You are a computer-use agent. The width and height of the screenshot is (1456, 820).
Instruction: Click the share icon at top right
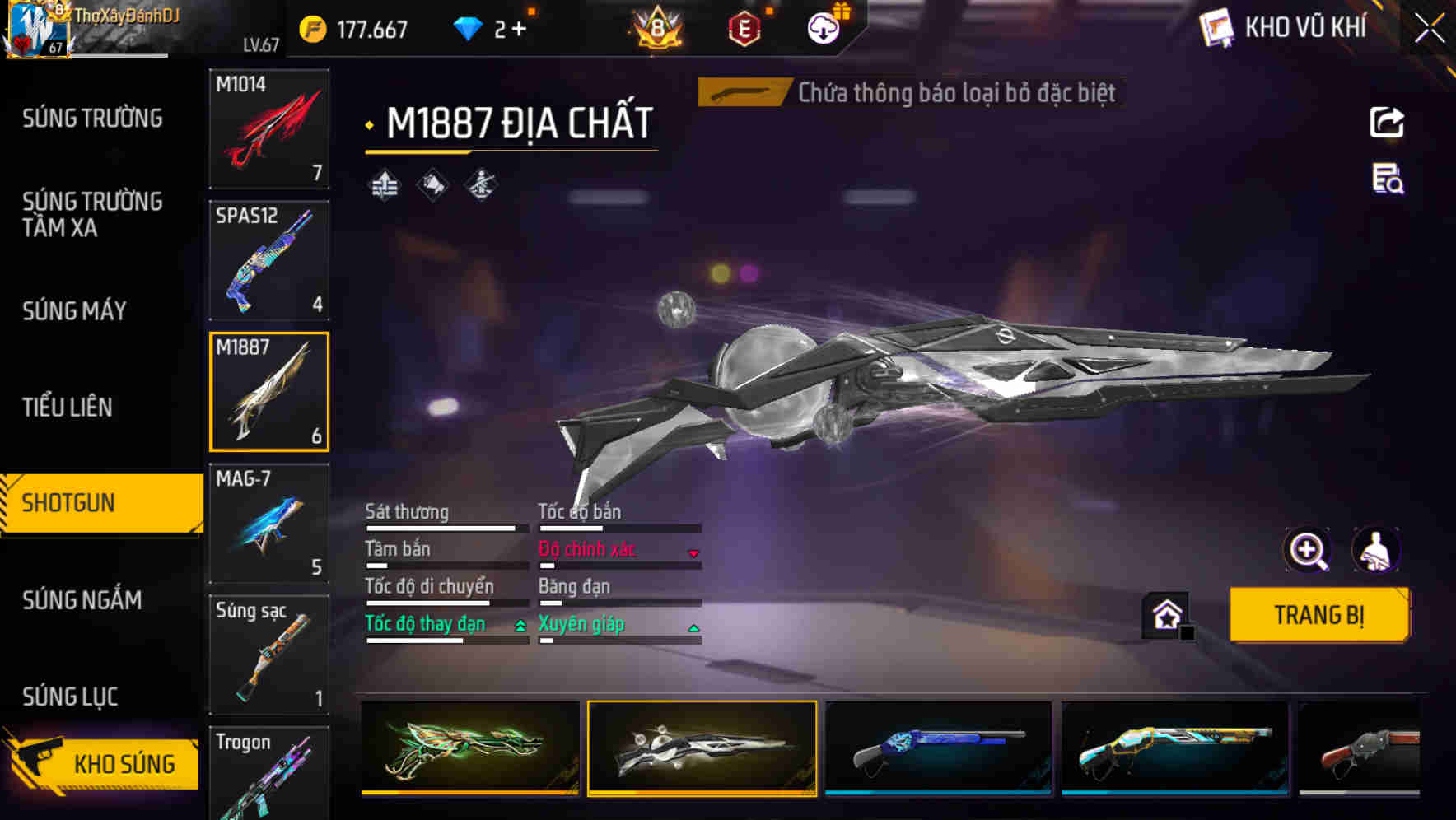tap(1387, 123)
